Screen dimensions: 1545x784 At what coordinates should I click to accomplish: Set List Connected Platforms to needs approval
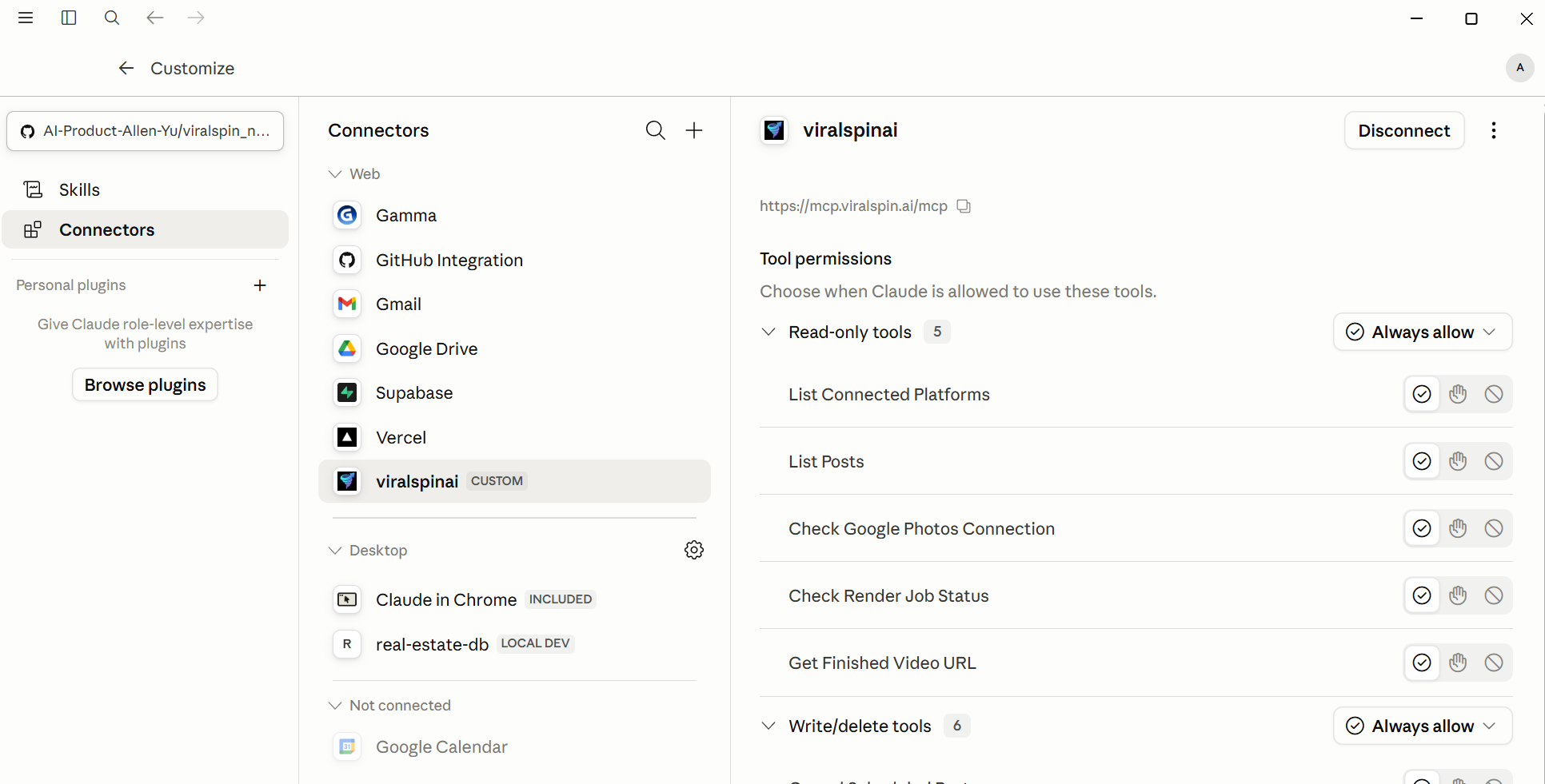1458,394
